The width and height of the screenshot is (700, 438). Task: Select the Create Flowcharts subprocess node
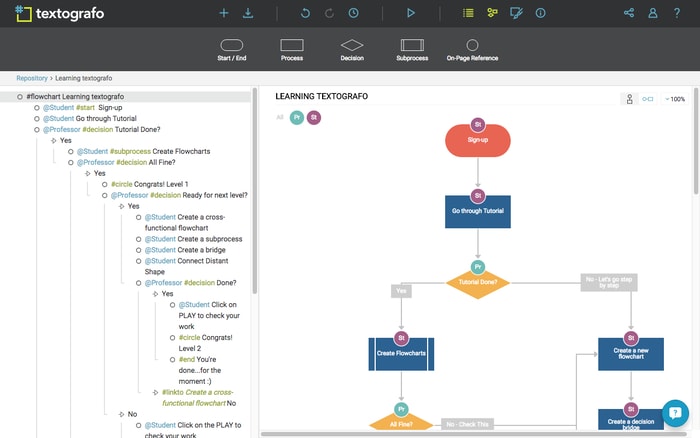coord(401,354)
